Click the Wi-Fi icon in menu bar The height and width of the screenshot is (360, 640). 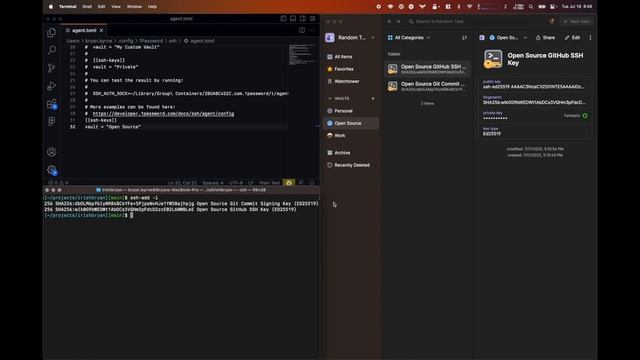coord(469,7)
